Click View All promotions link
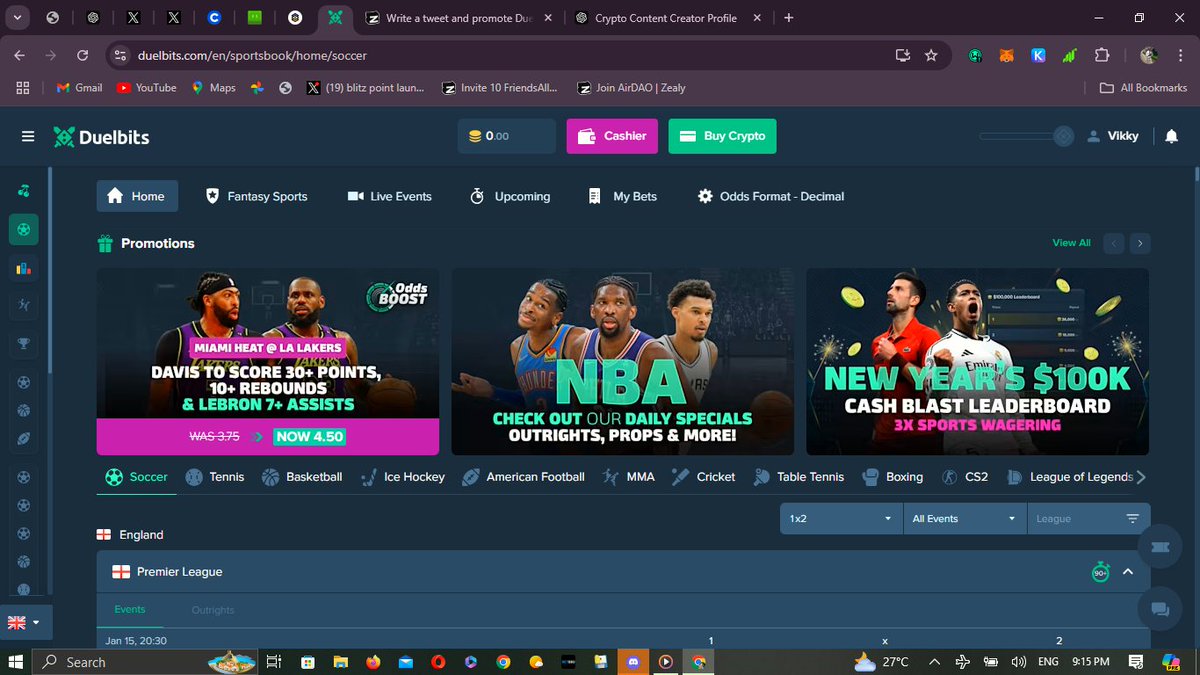Image resolution: width=1200 pixels, height=675 pixels. (1071, 243)
